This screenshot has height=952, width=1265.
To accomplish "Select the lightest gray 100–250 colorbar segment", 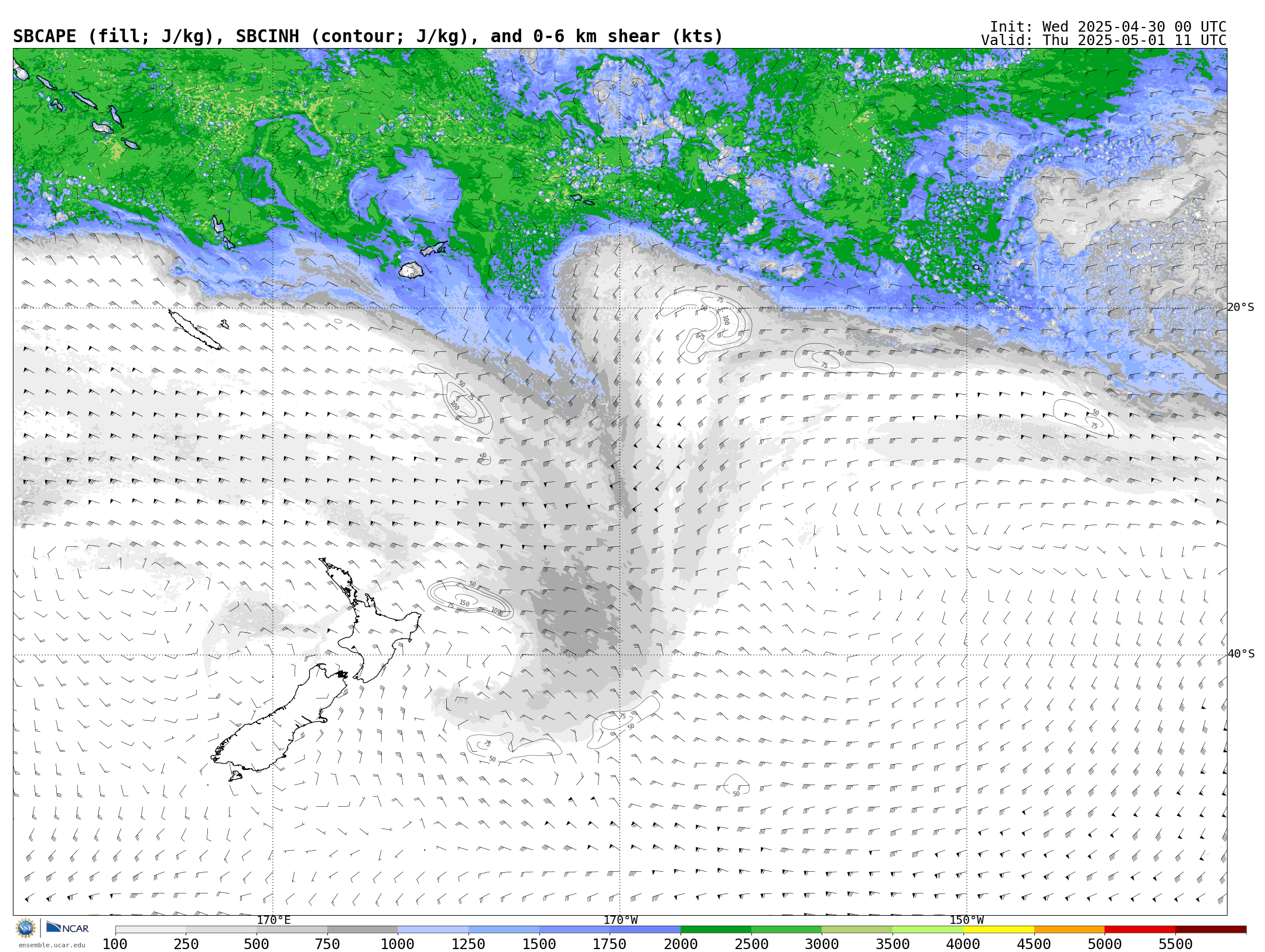I will [151, 930].
